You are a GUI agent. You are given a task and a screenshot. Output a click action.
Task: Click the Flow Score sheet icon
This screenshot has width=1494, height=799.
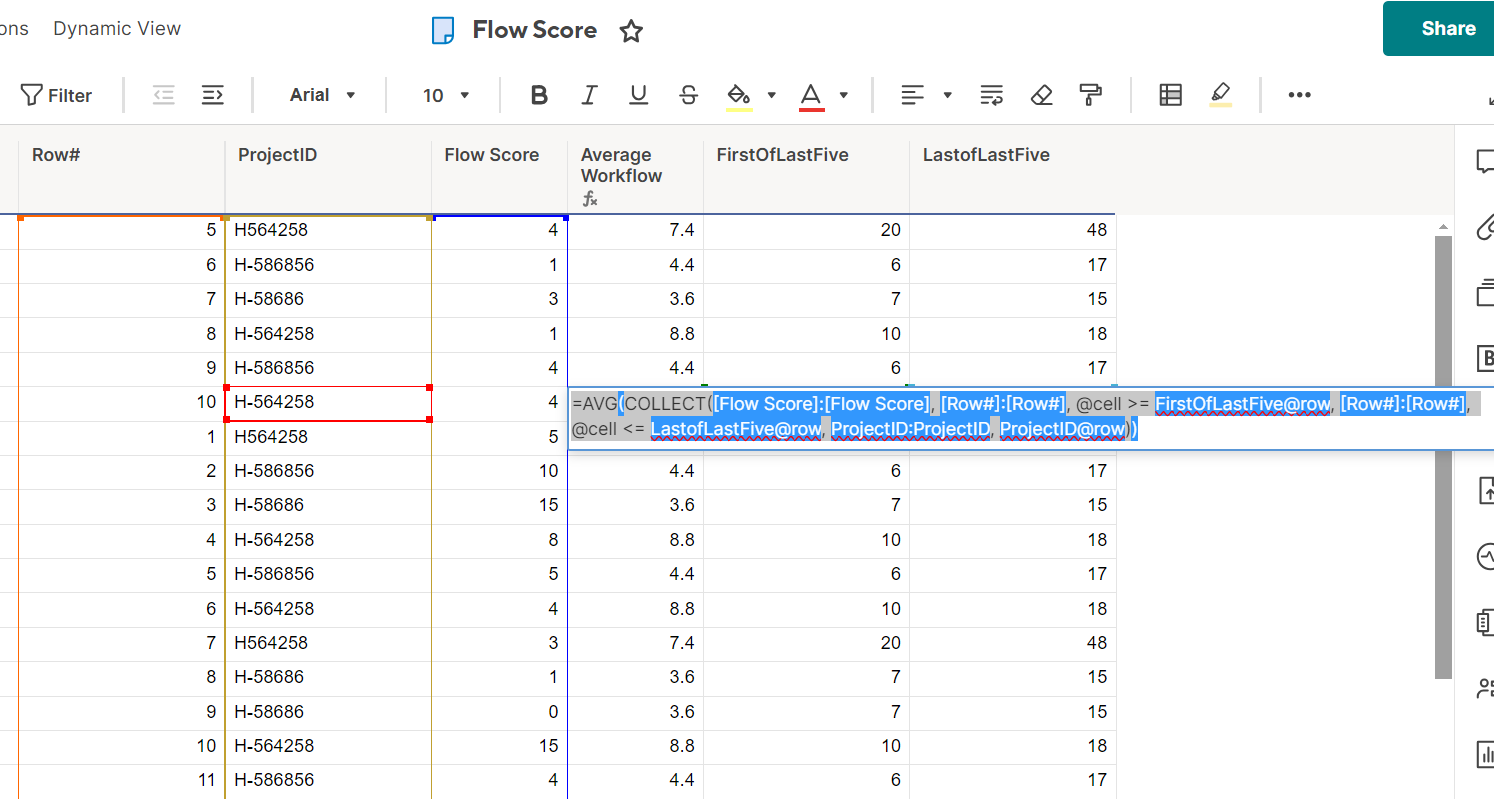(442, 30)
